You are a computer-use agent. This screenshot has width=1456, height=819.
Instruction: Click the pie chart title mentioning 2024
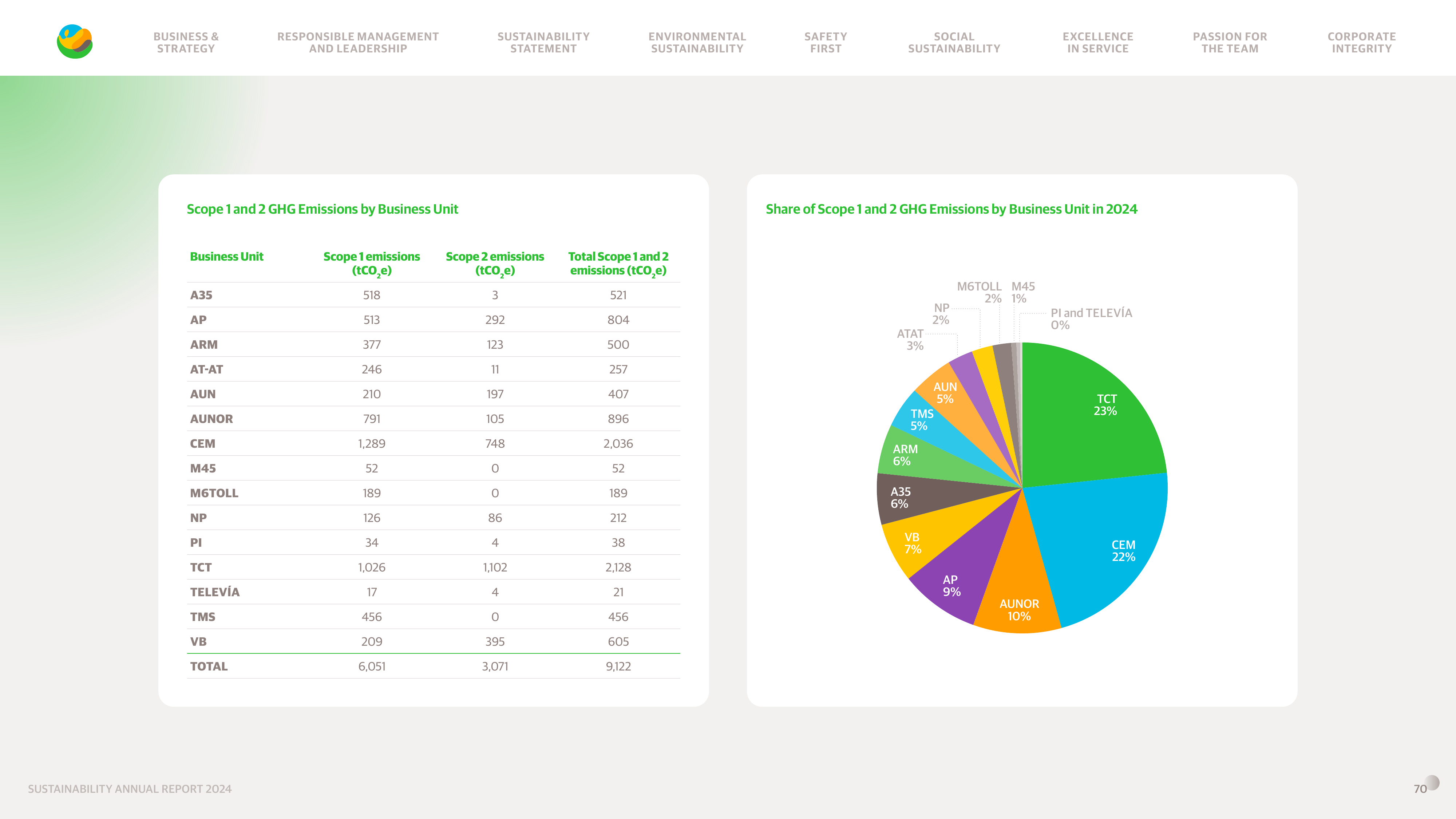tap(951, 209)
